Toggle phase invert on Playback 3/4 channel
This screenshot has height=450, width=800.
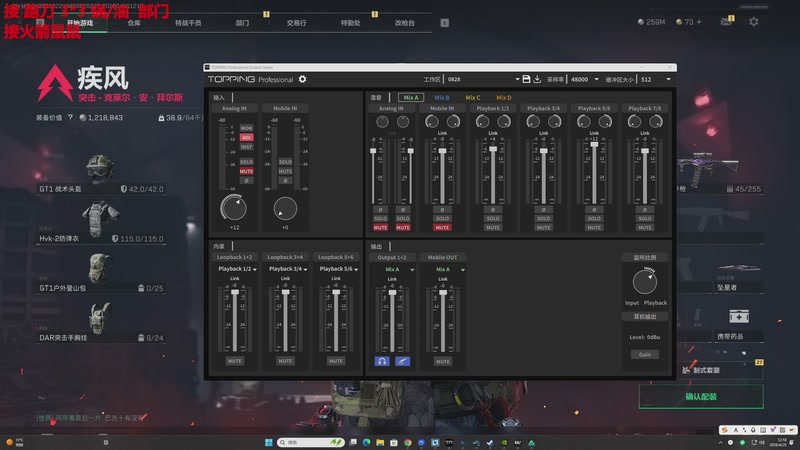tap(543, 210)
